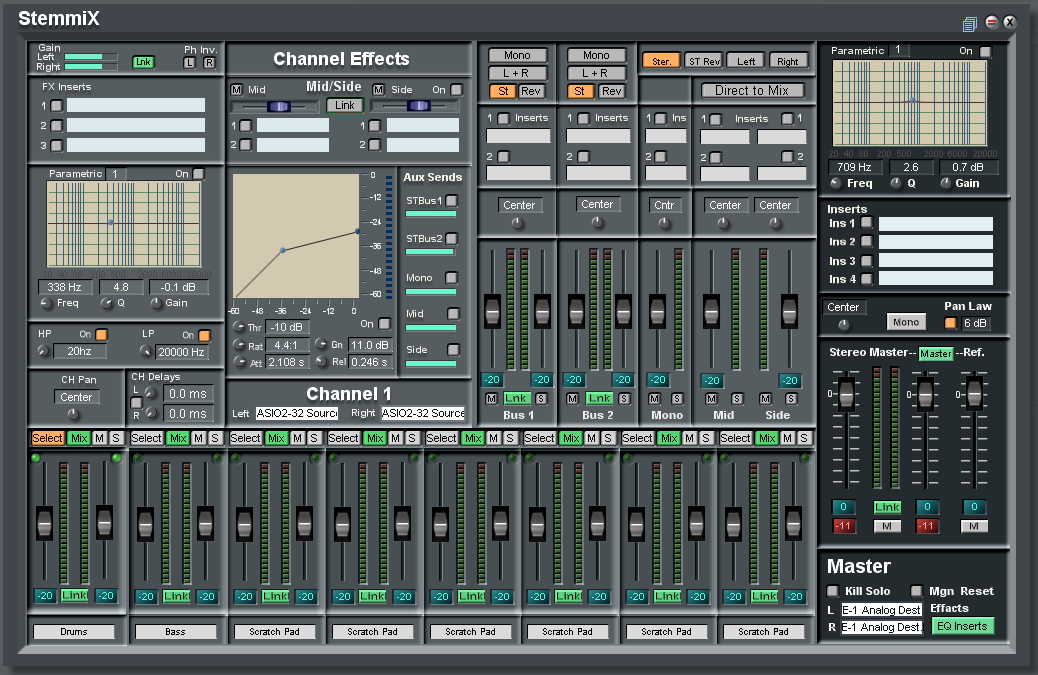
Task: Click the HP filter frequency knob
Action: [x=42, y=351]
